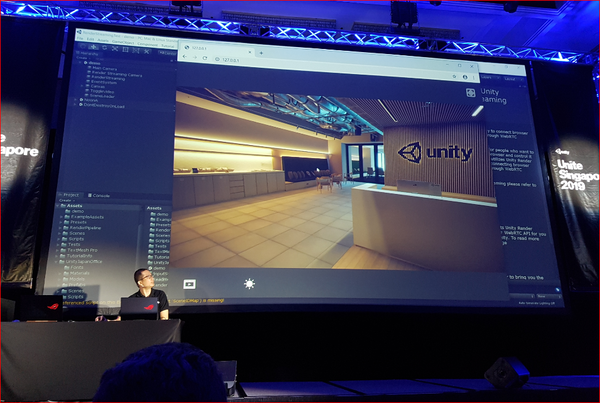This screenshot has width=600, height=403.
Task: Open the GameObject menu in Unity
Action: pyautogui.click(x=123, y=42)
